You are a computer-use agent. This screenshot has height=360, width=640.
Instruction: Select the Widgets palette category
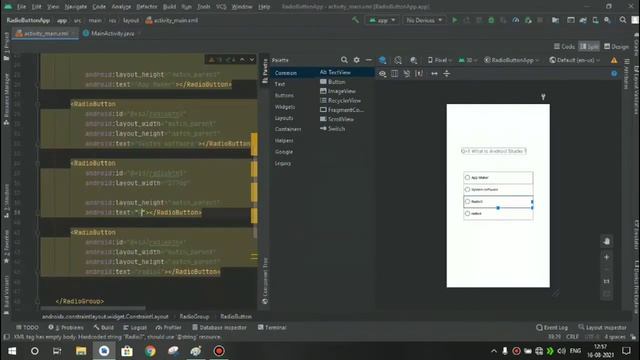284,107
